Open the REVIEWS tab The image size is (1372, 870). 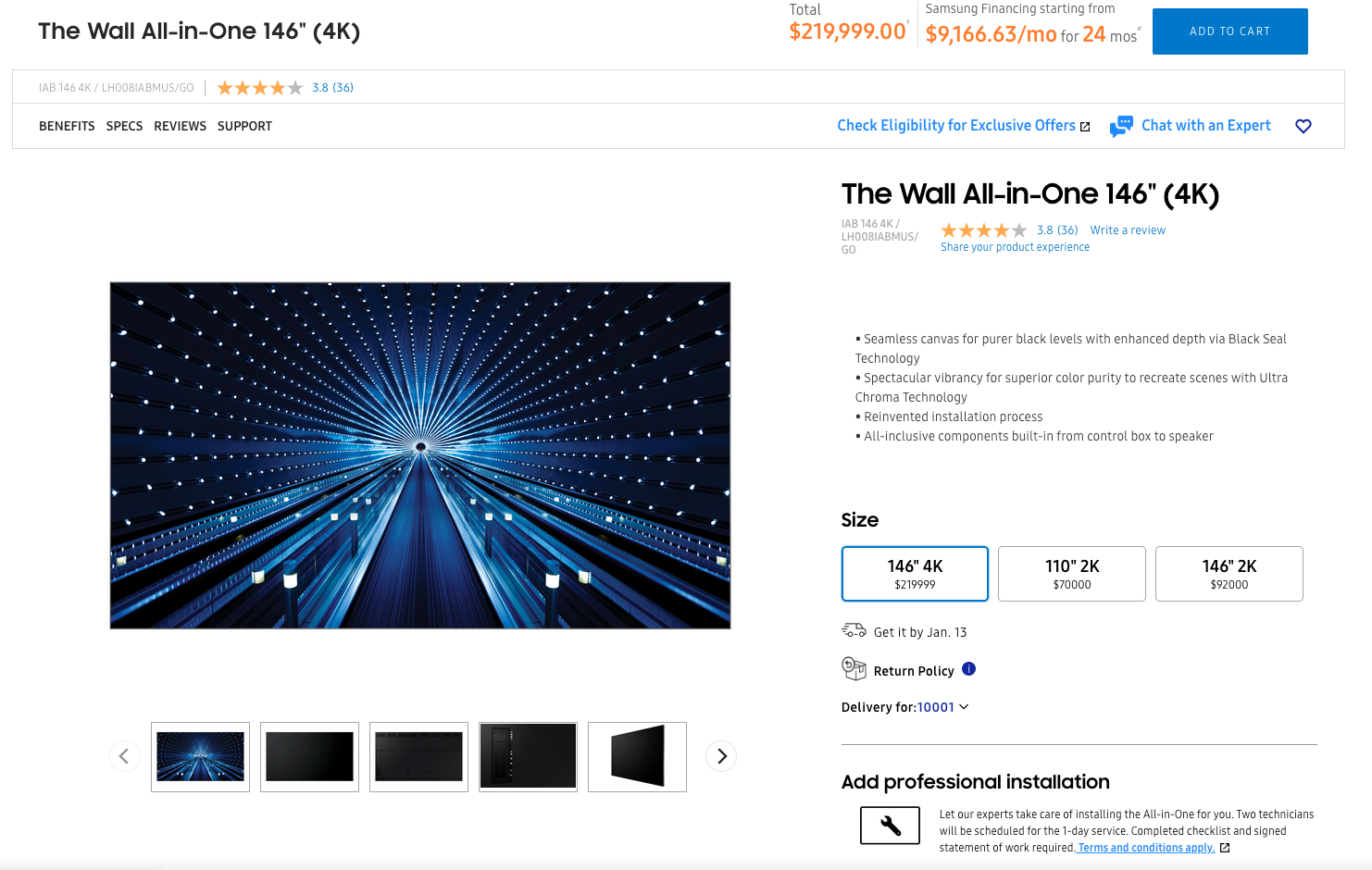tap(181, 126)
